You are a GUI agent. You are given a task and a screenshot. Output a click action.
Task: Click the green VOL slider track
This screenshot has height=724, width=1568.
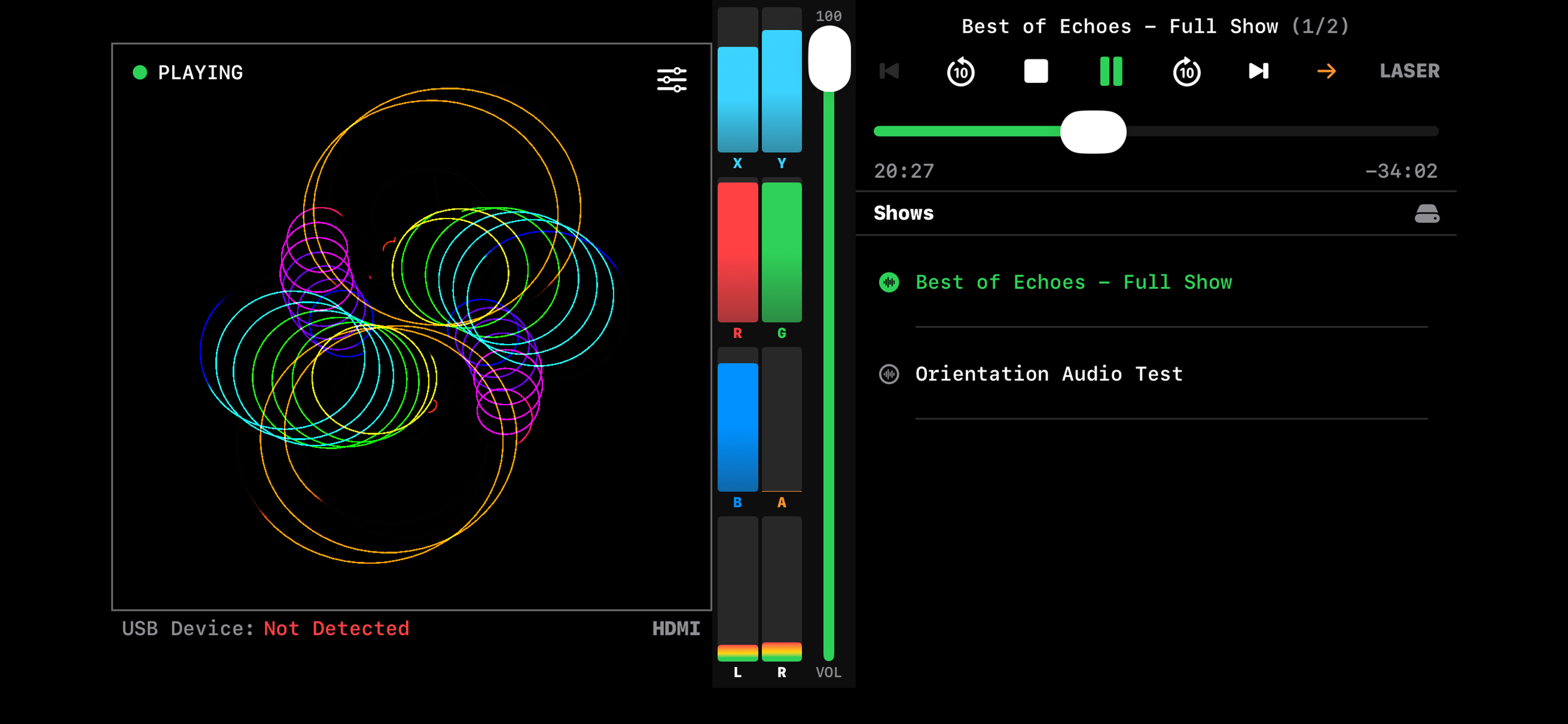point(828,376)
